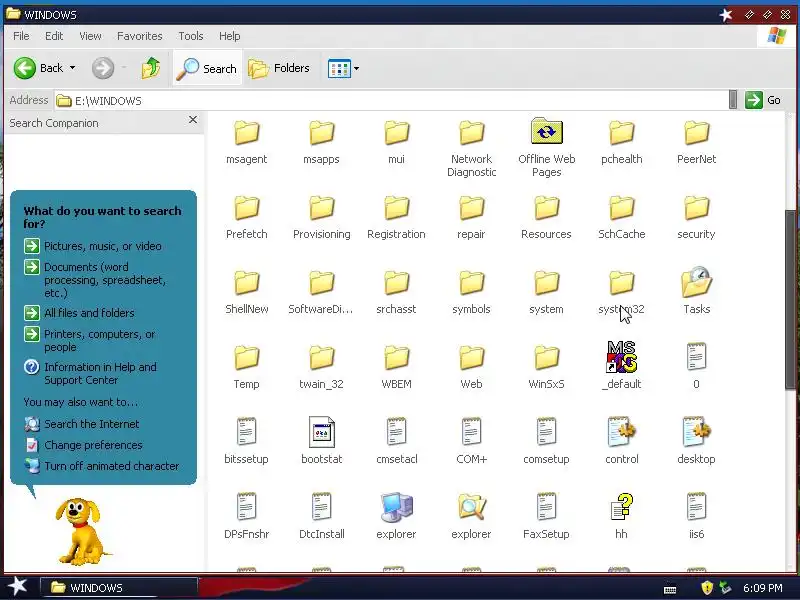
Task: Select the hh help file icon
Action: point(621,507)
